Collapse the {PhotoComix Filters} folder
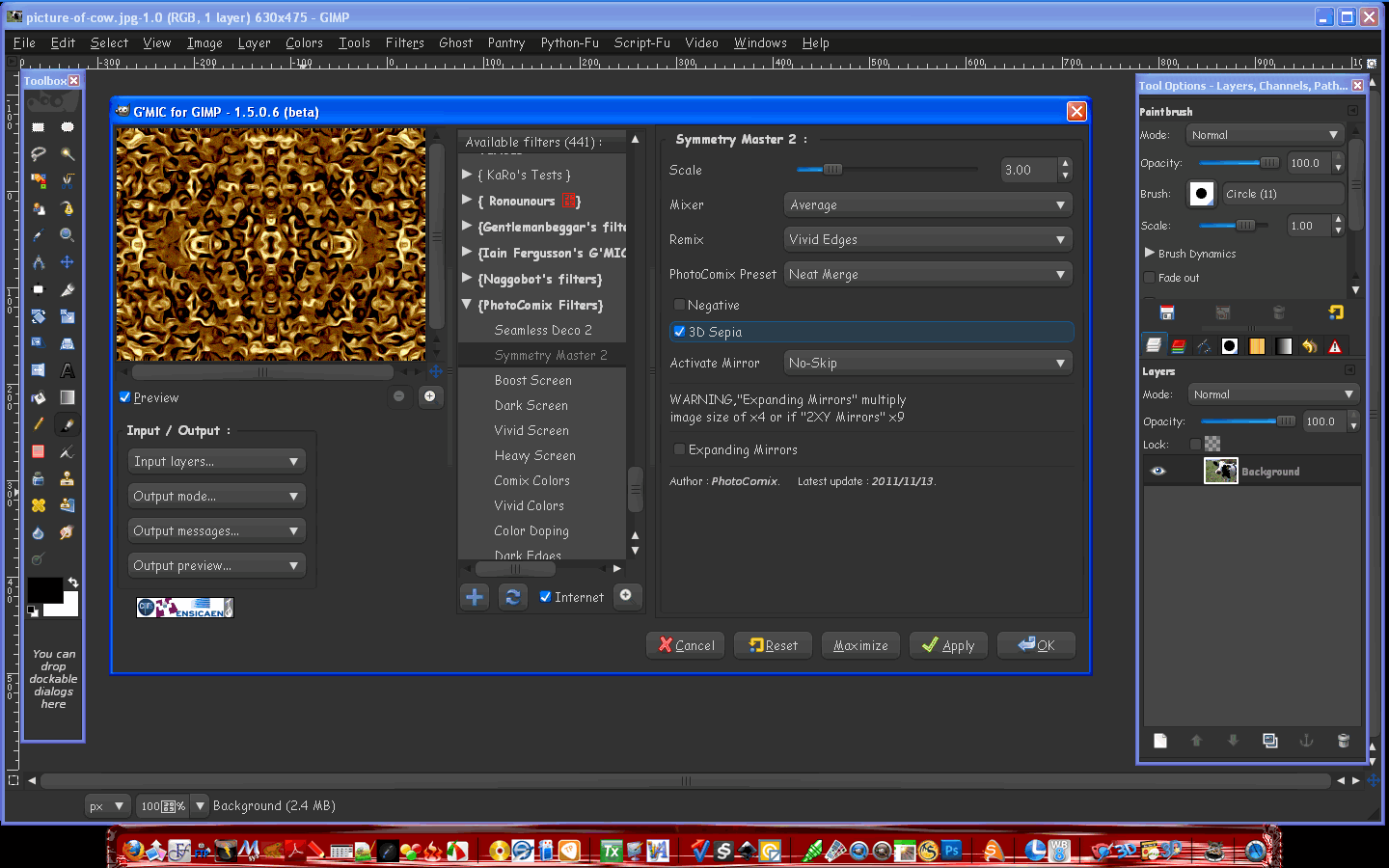 [x=467, y=305]
